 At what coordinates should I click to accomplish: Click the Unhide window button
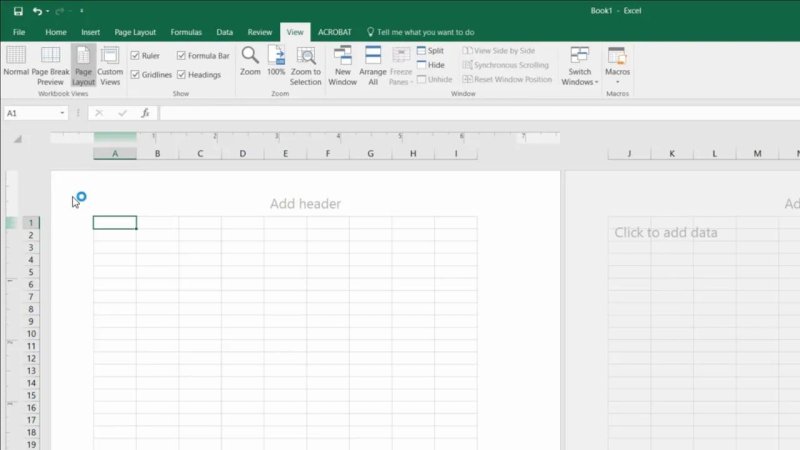coord(435,79)
